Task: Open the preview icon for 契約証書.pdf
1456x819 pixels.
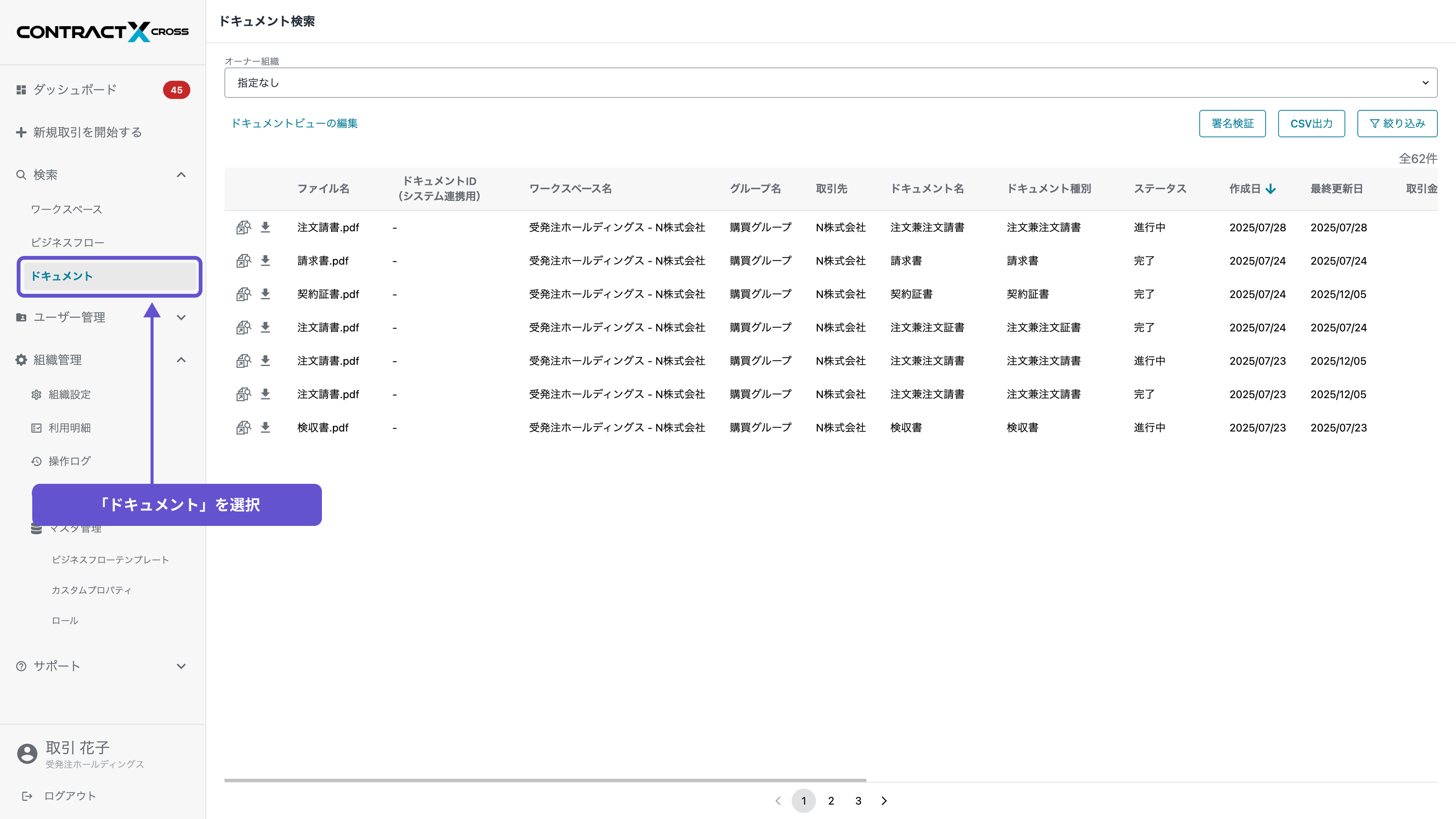Action: click(x=243, y=294)
